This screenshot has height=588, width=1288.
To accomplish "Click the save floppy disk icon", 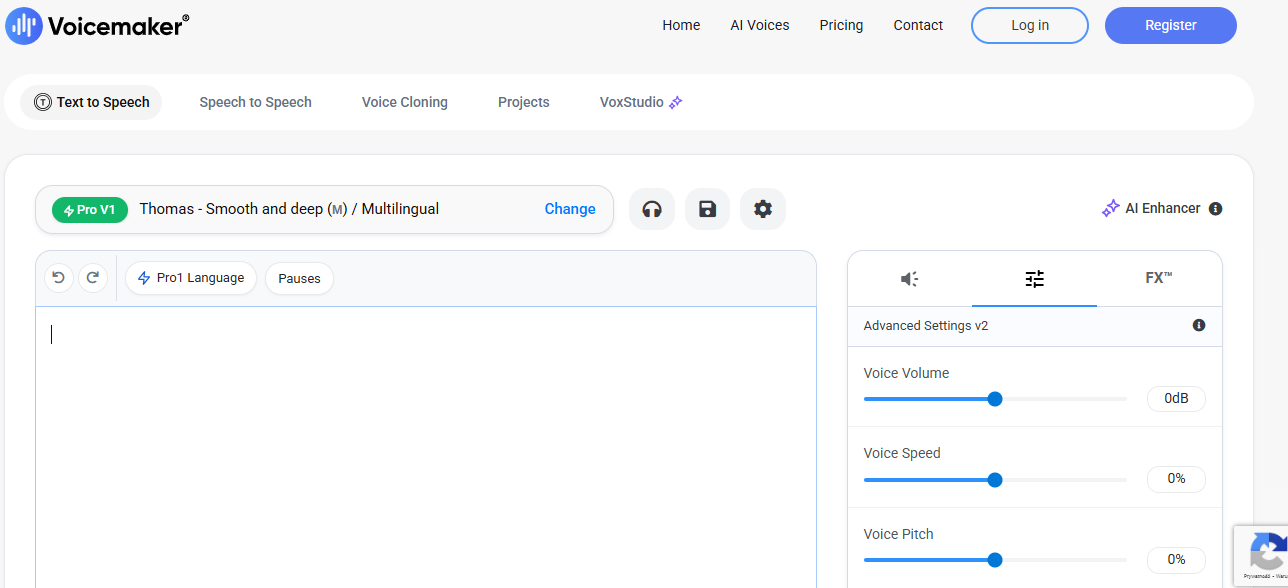I will (x=707, y=209).
